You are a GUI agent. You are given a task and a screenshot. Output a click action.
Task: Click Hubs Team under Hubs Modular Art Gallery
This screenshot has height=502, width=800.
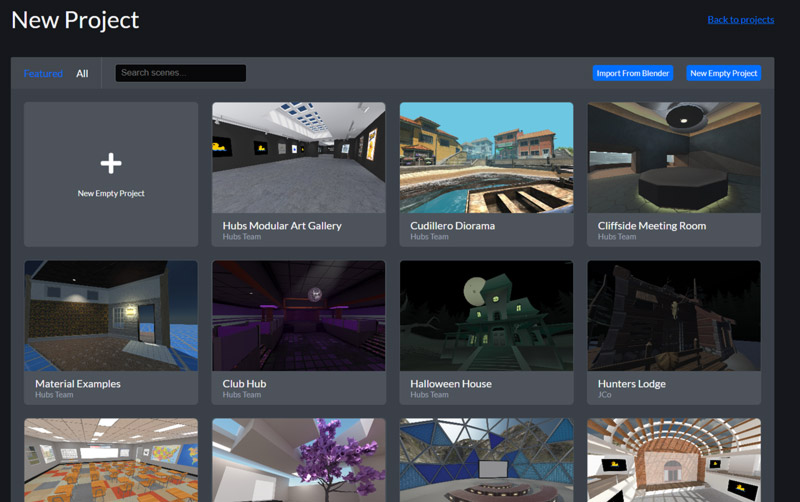241,237
